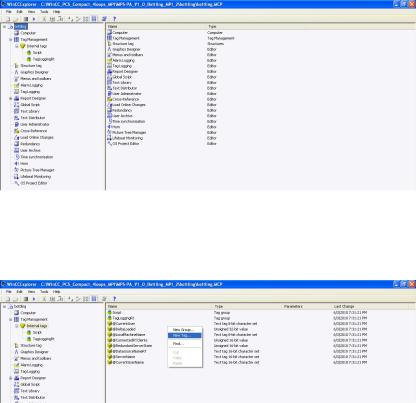The width and height of the screenshot is (416, 403).
Task: Open Help menu in lower window
Action: coord(56,291)
